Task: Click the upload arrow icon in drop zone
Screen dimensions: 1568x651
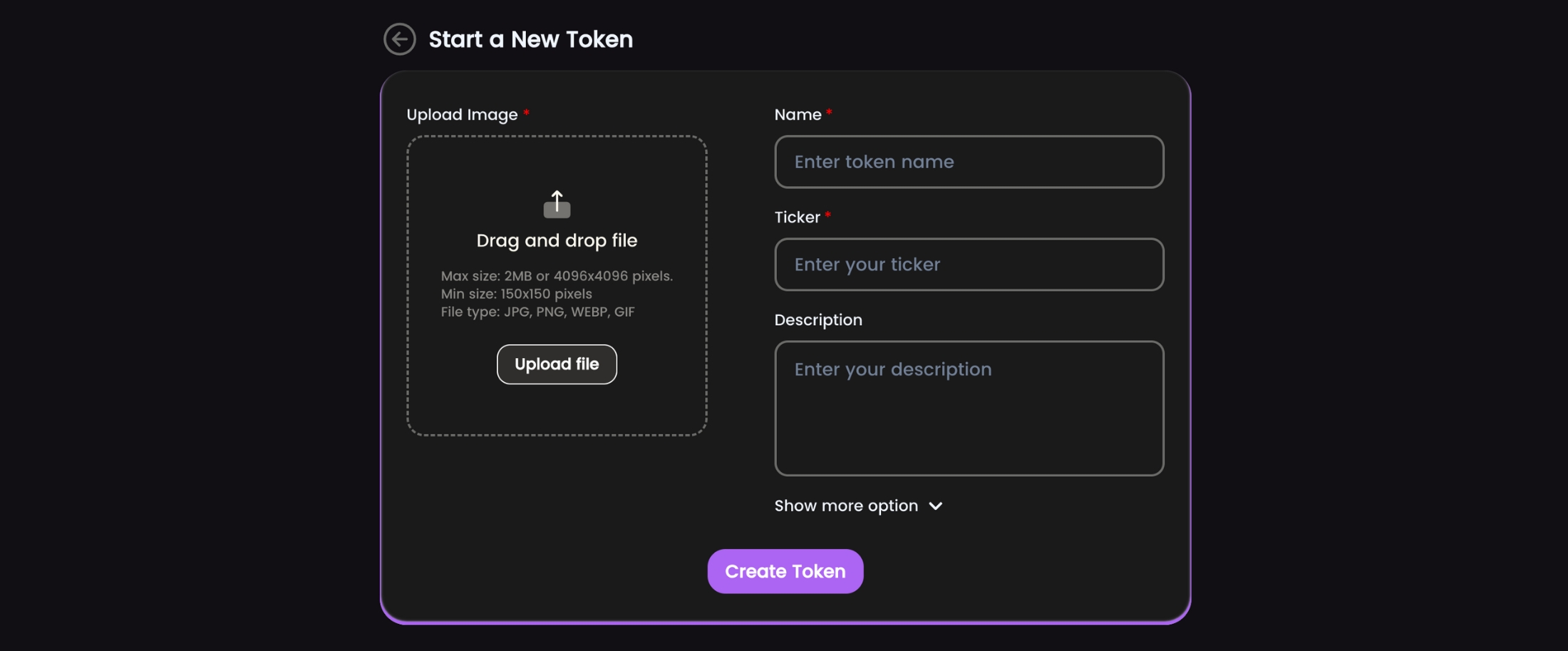Action: pyautogui.click(x=557, y=204)
